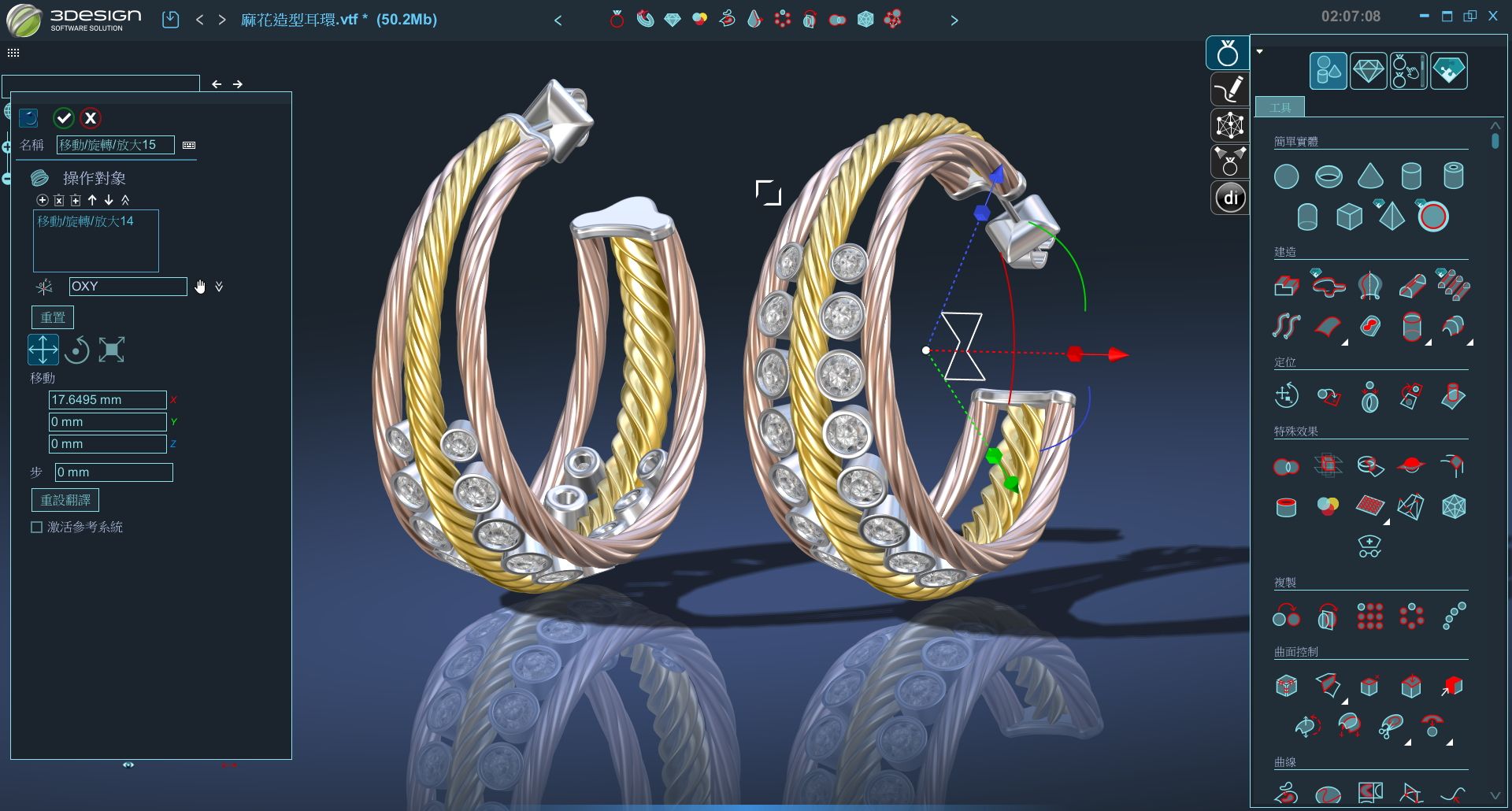This screenshot has height=811, width=1512.
Task: Switch to the ring jewelry workbench
Action: point(1228,54)
